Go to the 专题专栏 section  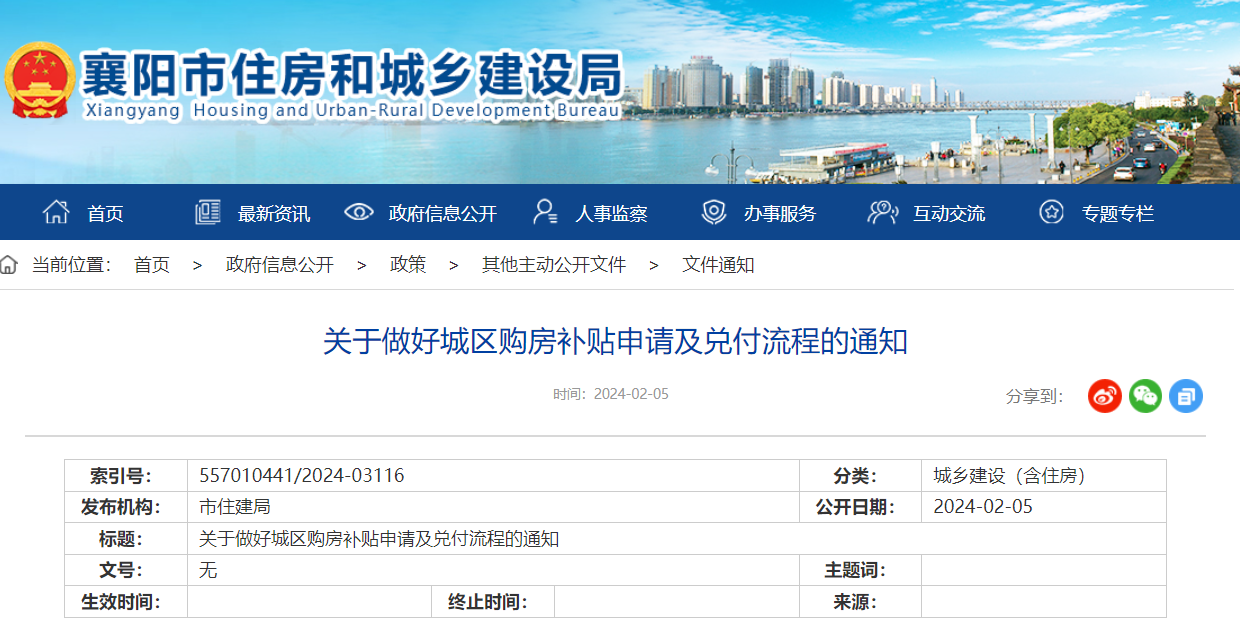(x=1117, y=213)
